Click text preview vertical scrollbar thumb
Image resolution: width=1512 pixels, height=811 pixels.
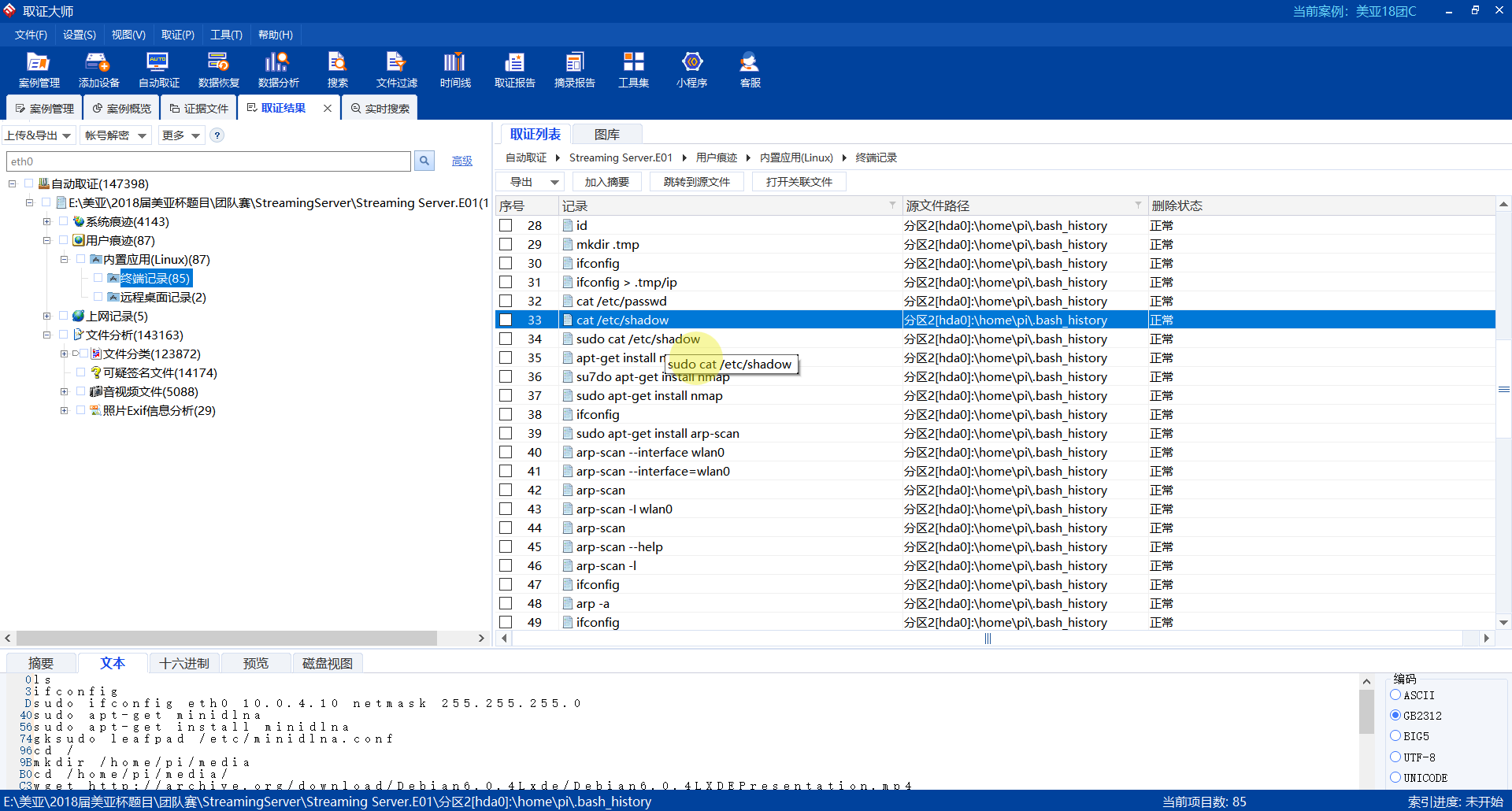tap(1366, 712)
